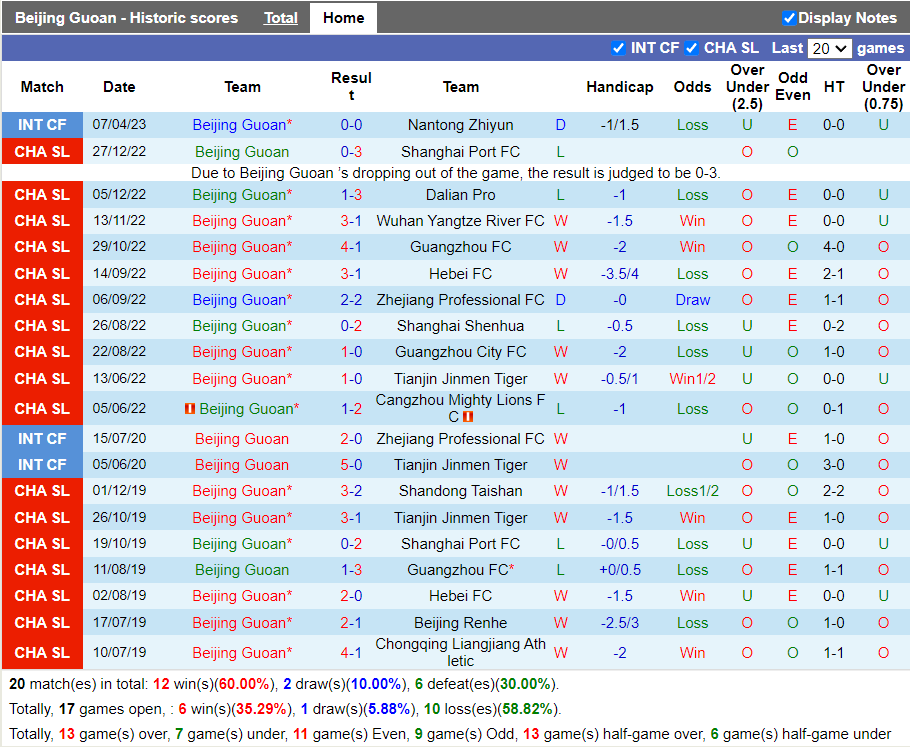Open the 0-0 result against Nantong Zhiyun
910x747 pixels.
[x=351, y=125]
